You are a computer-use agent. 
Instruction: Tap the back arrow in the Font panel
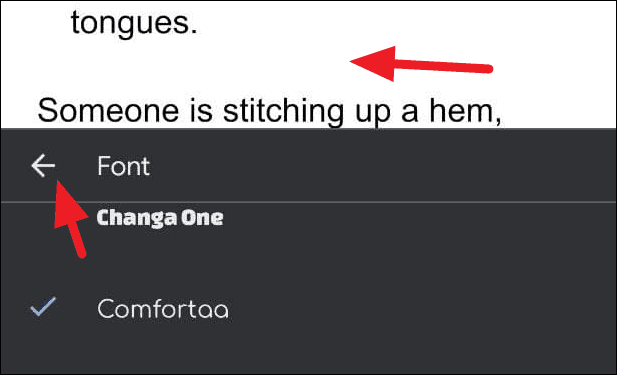point(43,166)
